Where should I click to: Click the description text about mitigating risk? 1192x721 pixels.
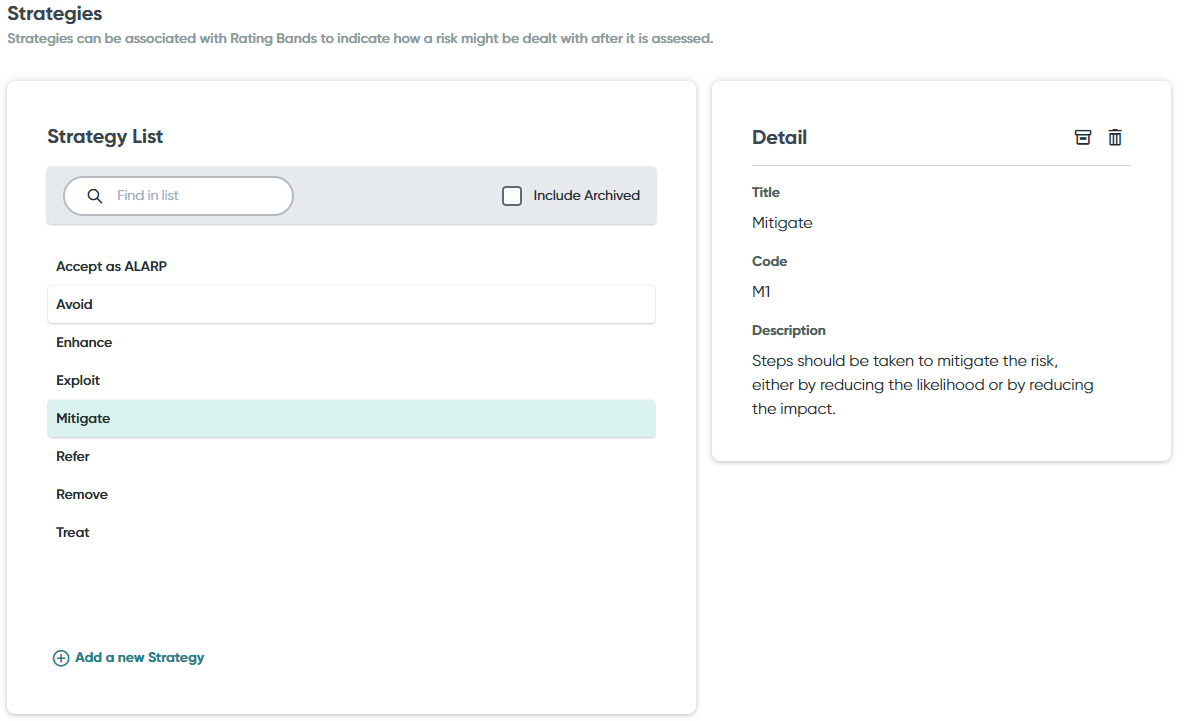click(x=922, y=385)
